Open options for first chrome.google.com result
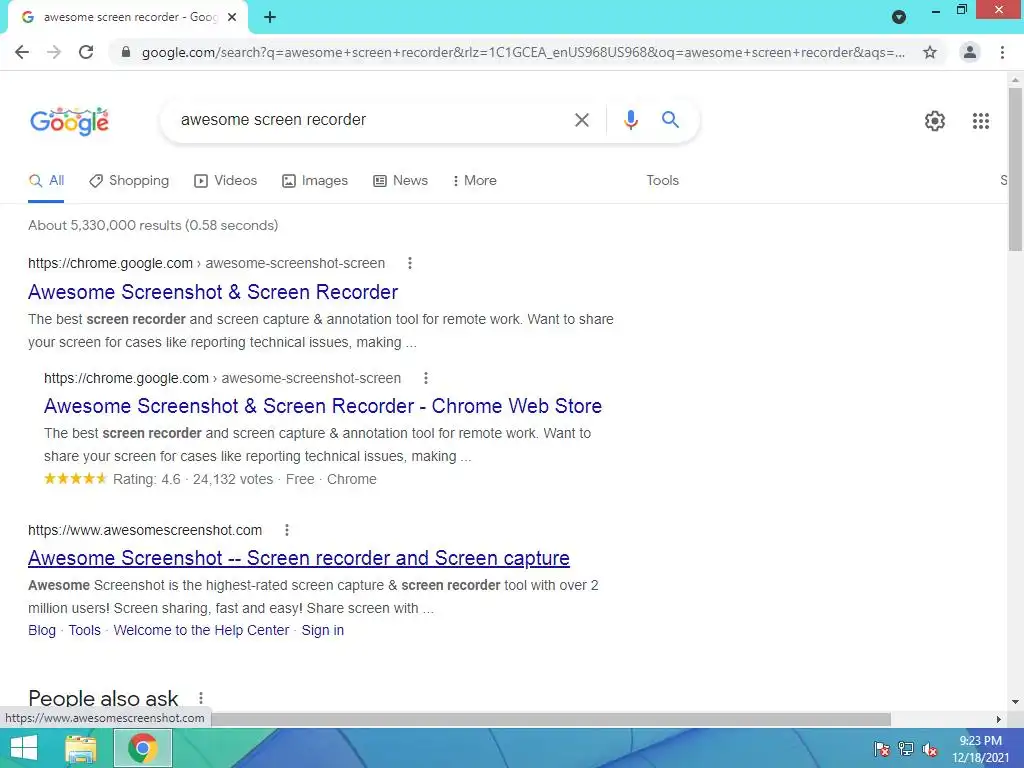Image resolution: width=1024 pixels, height=768 pixels. tap(409, 263)
